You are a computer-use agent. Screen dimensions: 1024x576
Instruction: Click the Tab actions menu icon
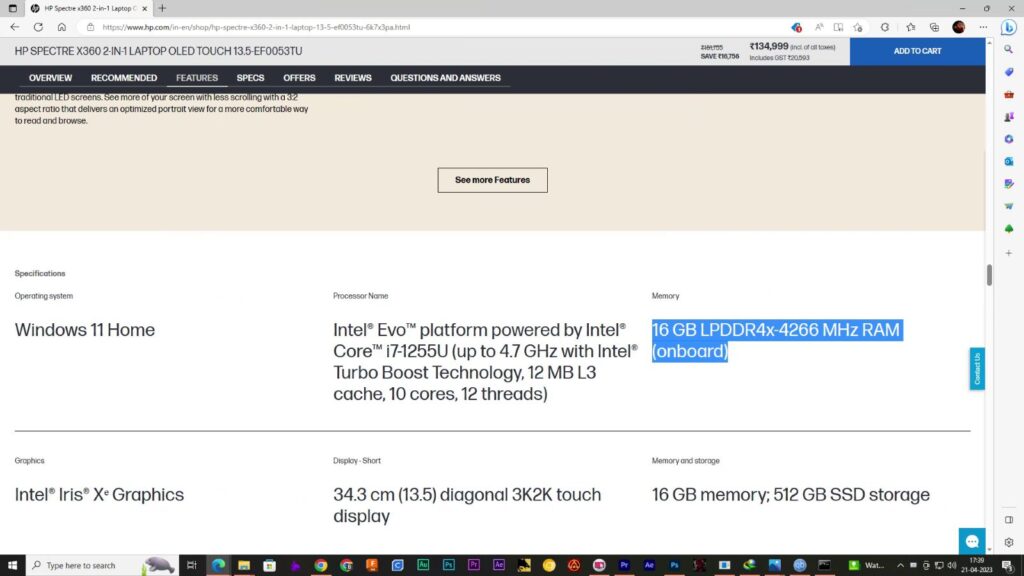12,8
